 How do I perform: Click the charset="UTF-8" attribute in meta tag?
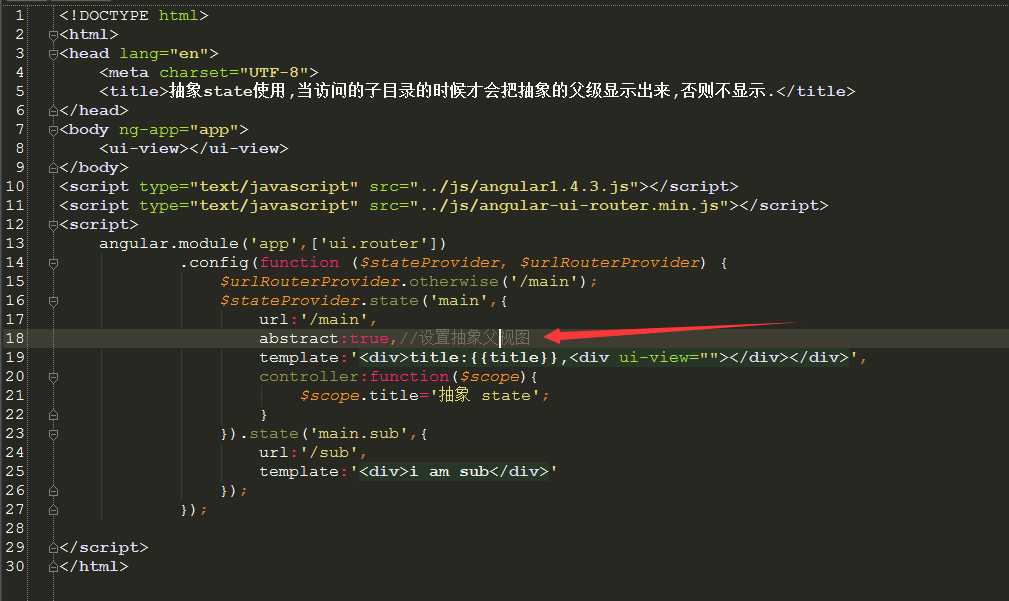234,73
